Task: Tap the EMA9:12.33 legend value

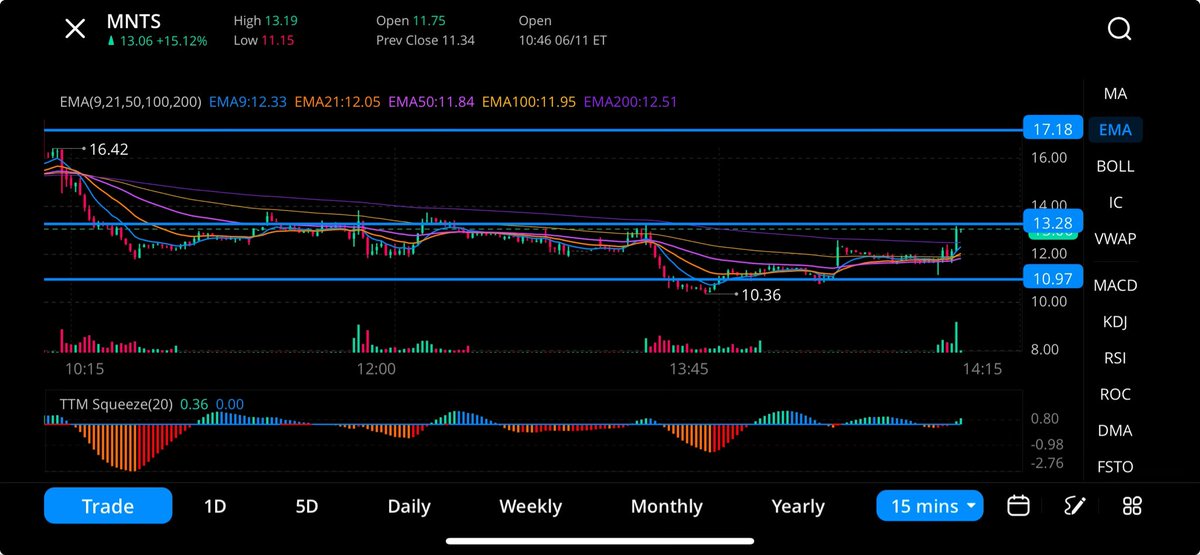Action: pyautogui.click(x=248, y=102)
